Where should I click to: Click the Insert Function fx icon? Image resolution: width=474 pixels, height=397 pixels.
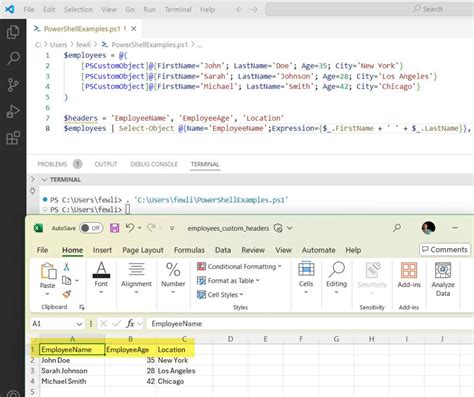click(130, 323)
